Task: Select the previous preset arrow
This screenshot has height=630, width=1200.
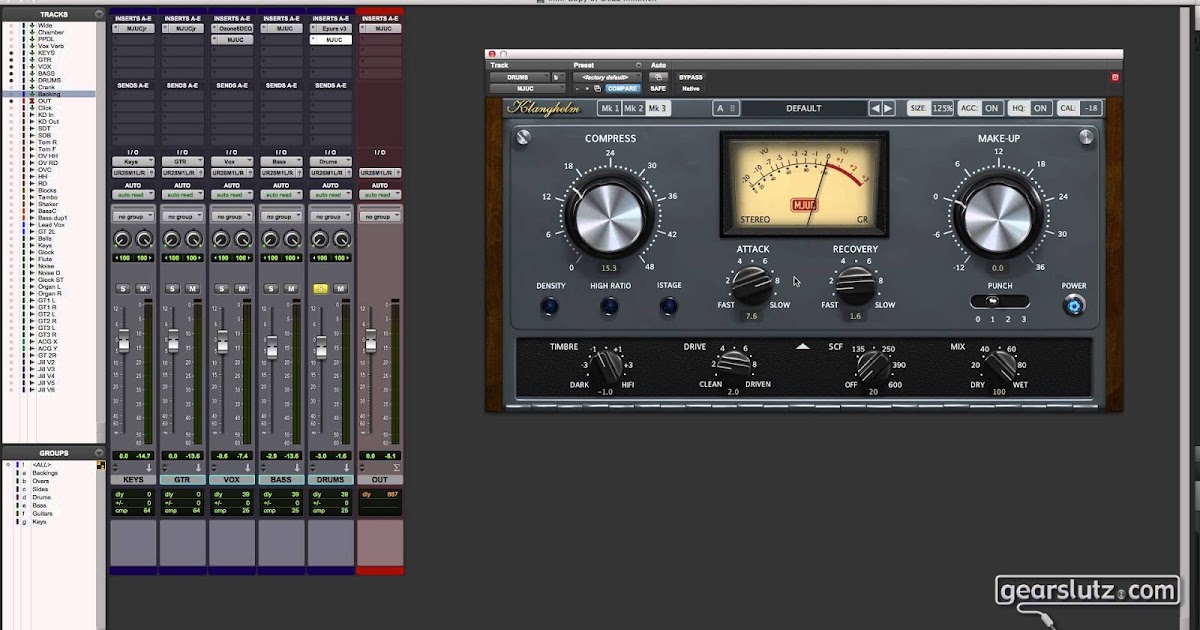Action: [875, 108]
